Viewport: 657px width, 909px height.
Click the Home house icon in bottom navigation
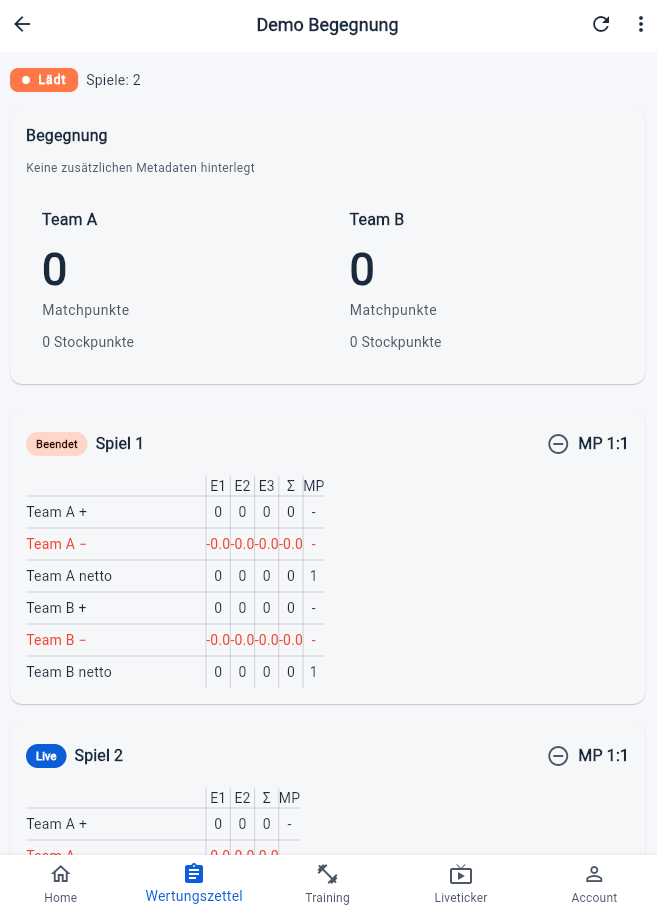point(60,873)
